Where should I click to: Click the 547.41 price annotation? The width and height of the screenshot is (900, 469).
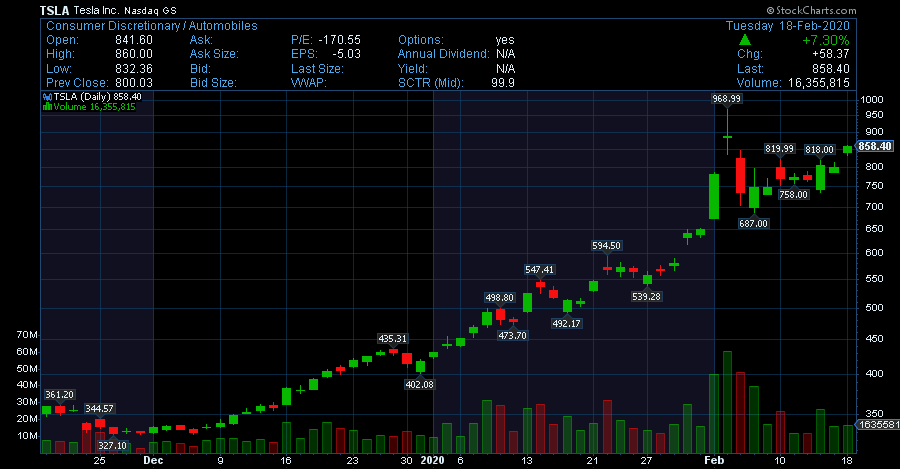tap(540, 270)
